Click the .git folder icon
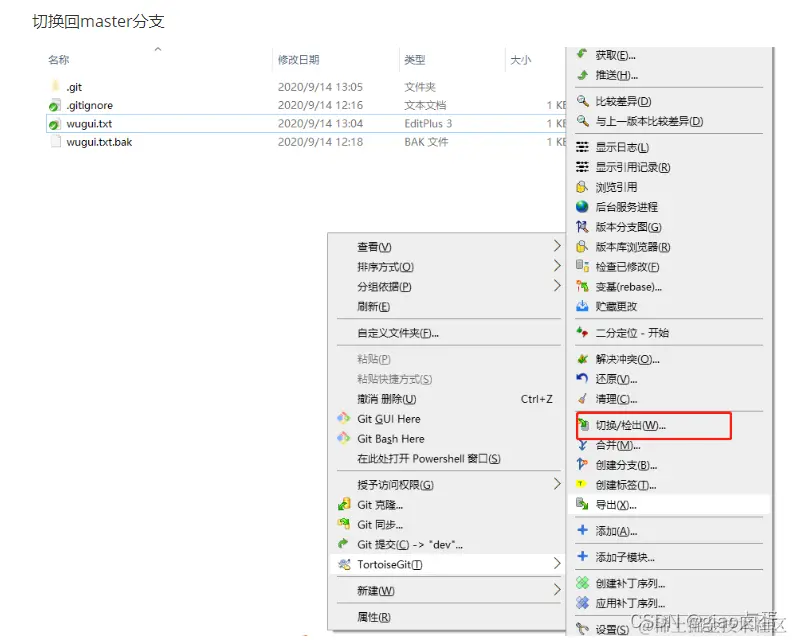The height and width of the screenshot is (641, 793). point(55,87)
